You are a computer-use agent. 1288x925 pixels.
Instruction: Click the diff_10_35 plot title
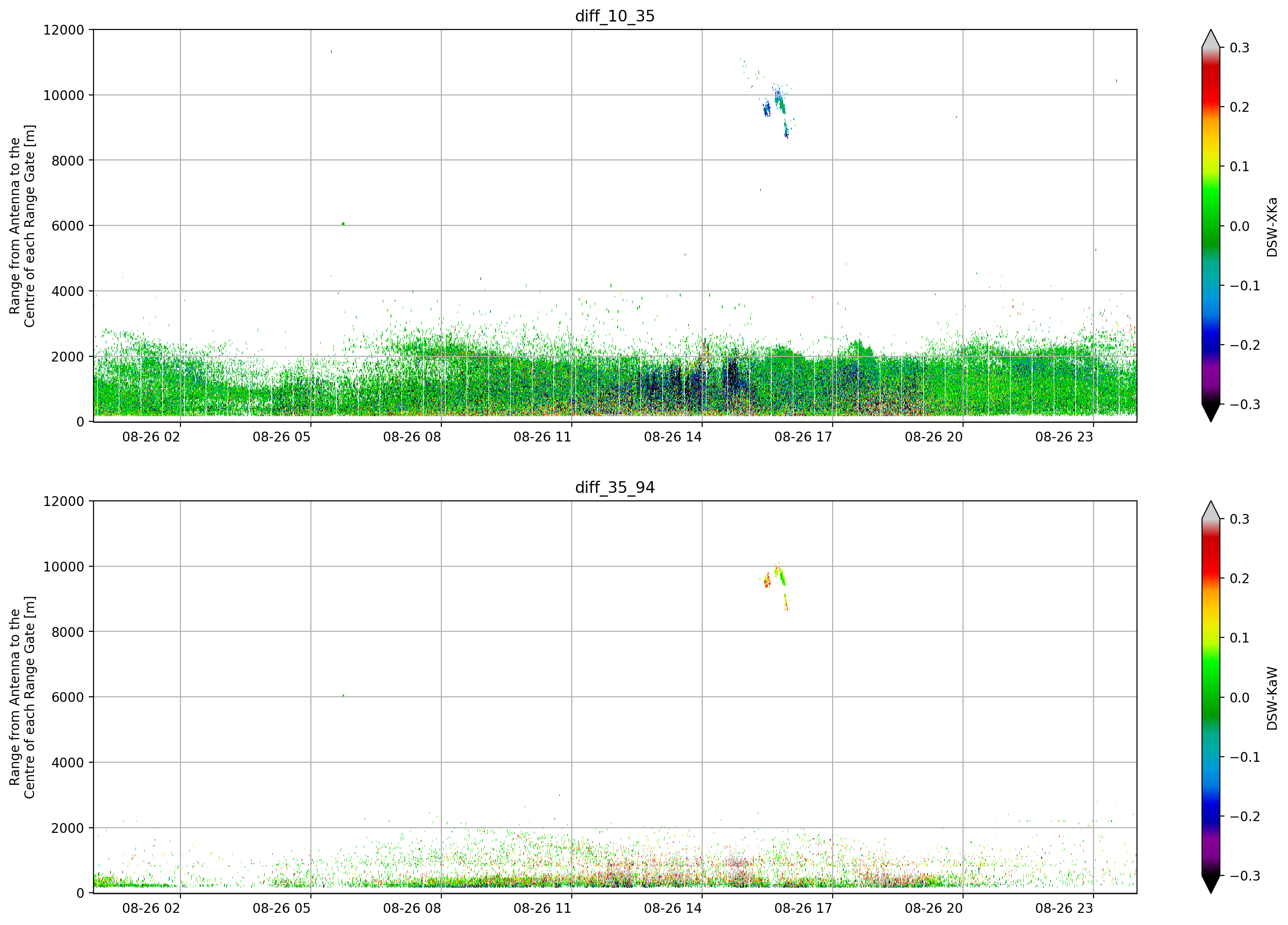pos(614,16)
